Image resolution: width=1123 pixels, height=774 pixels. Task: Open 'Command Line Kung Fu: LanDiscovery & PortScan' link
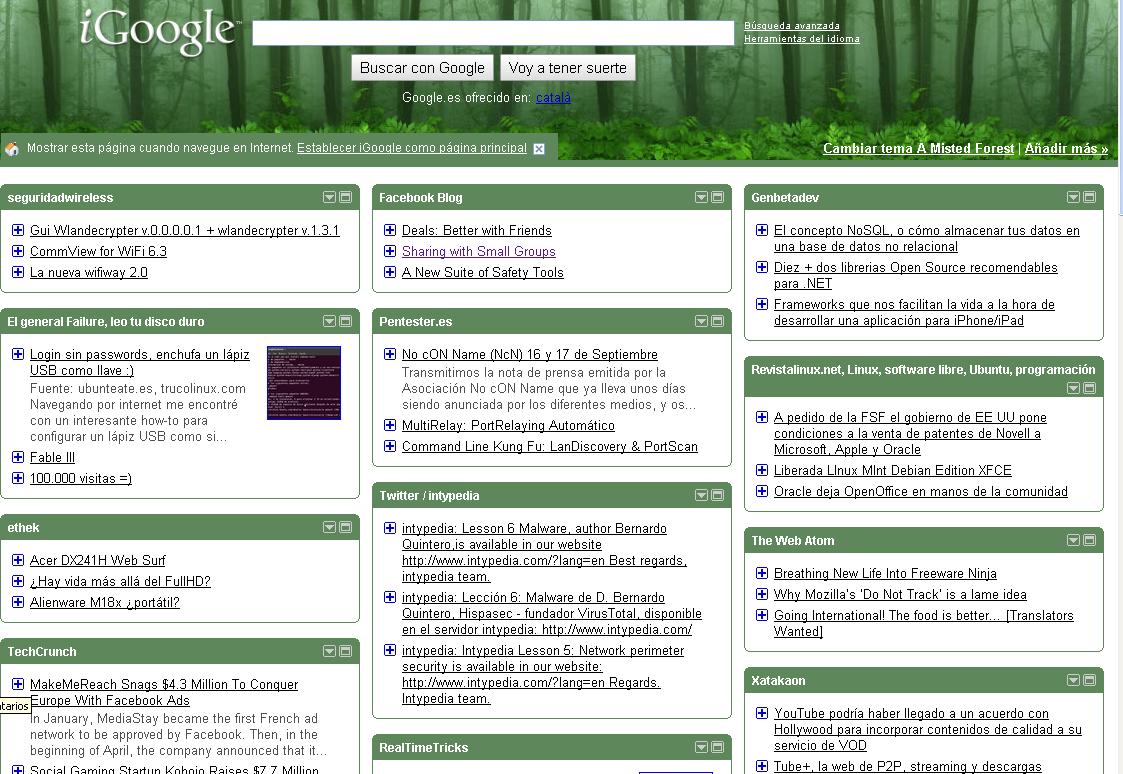coord(549,446)
